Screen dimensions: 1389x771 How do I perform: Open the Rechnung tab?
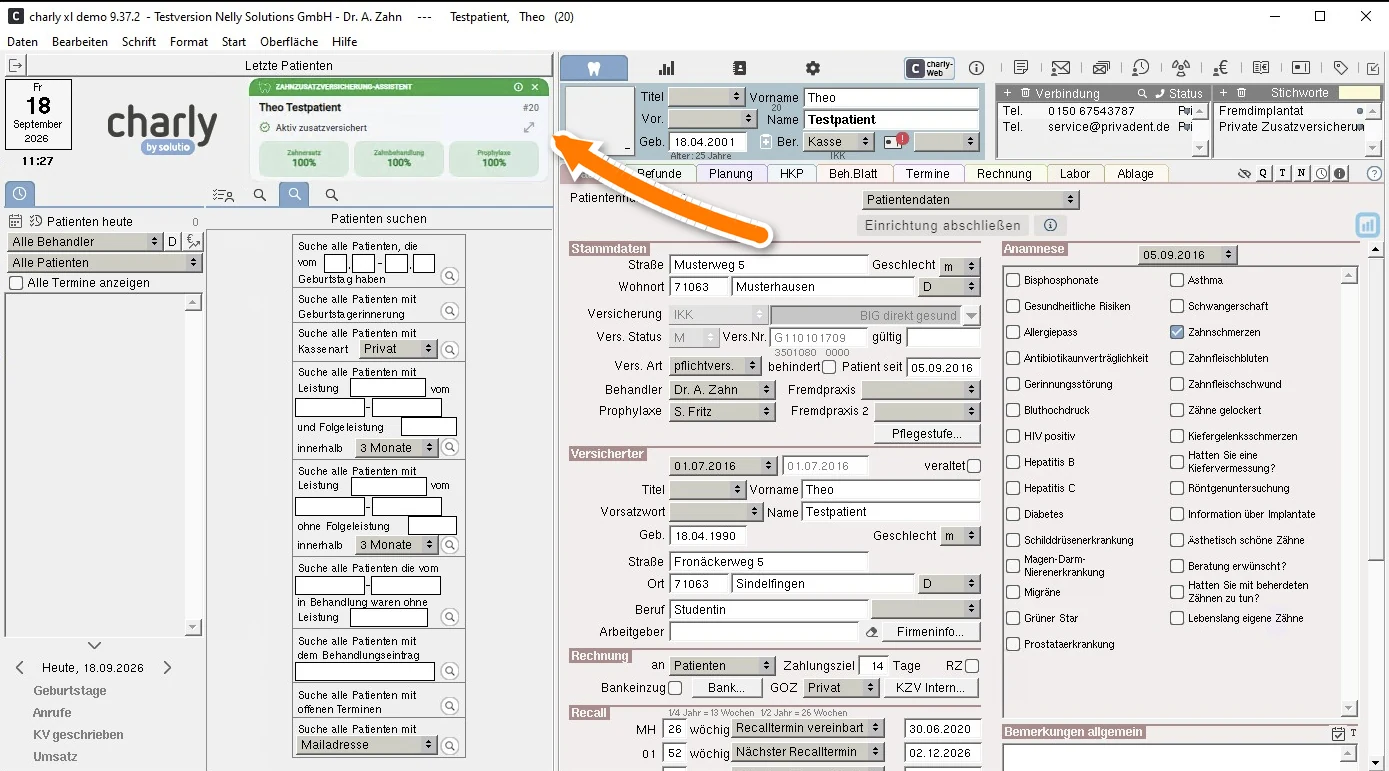pos(1004,174)
